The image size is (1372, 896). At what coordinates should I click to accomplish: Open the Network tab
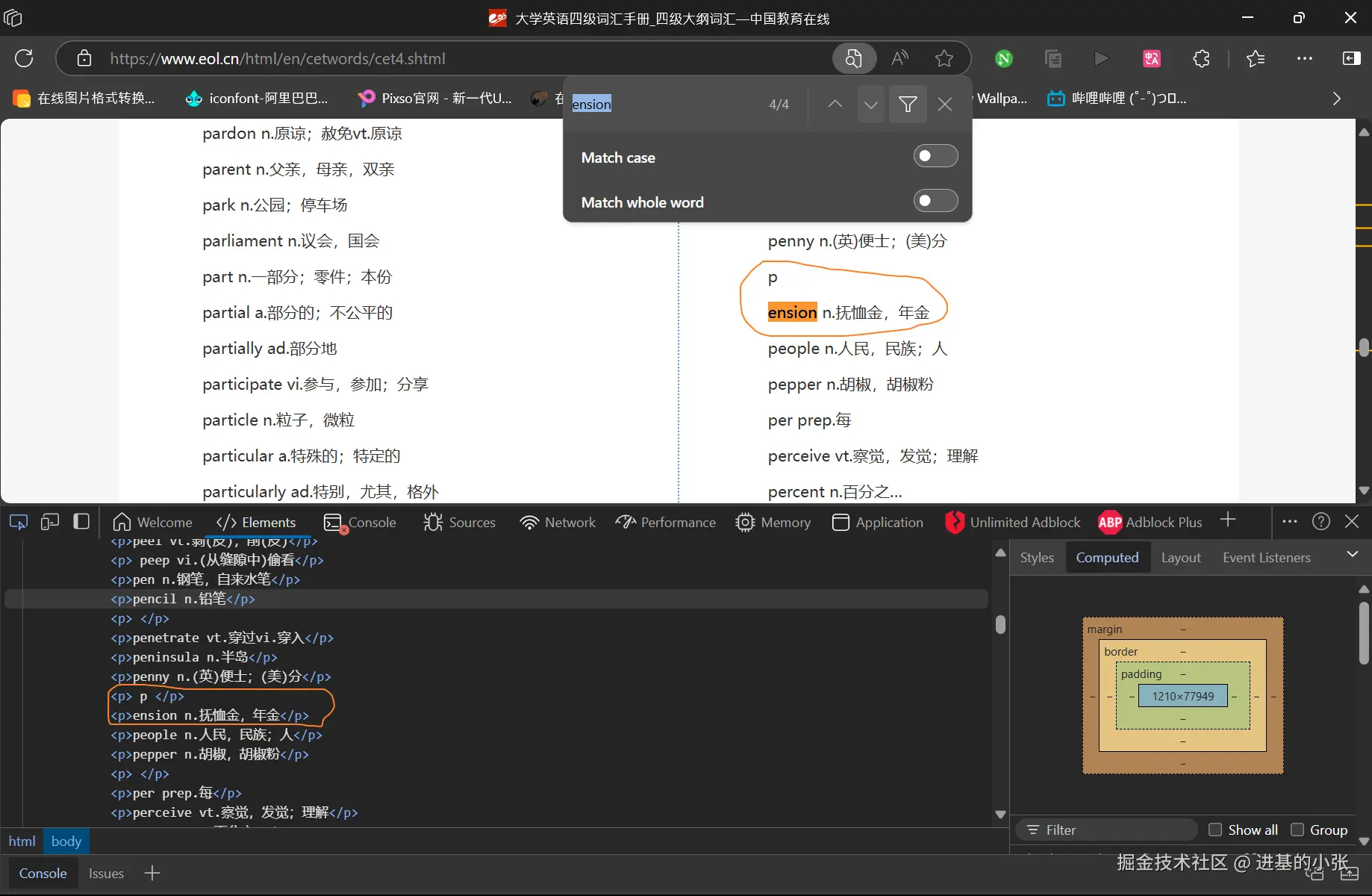click(558, 523)
